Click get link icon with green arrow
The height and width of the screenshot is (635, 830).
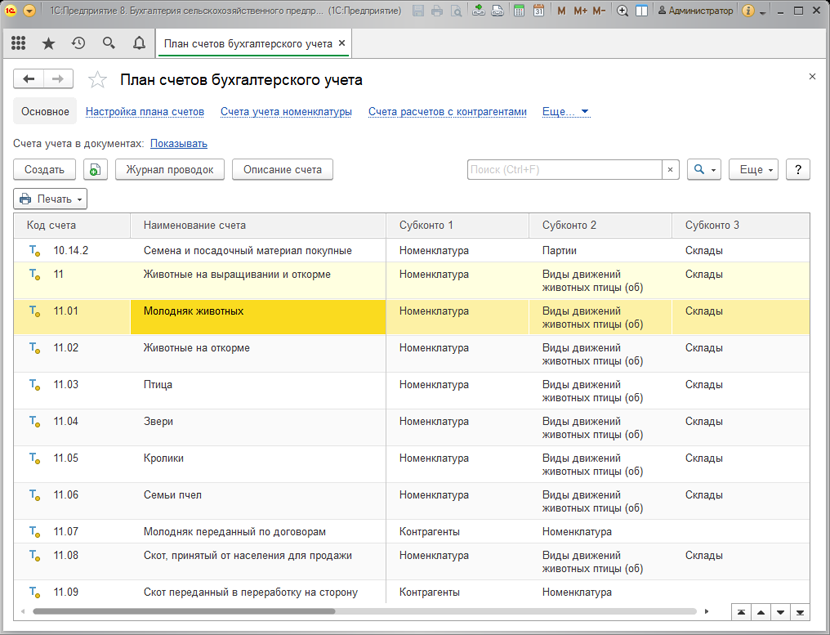tap(479, 11)
